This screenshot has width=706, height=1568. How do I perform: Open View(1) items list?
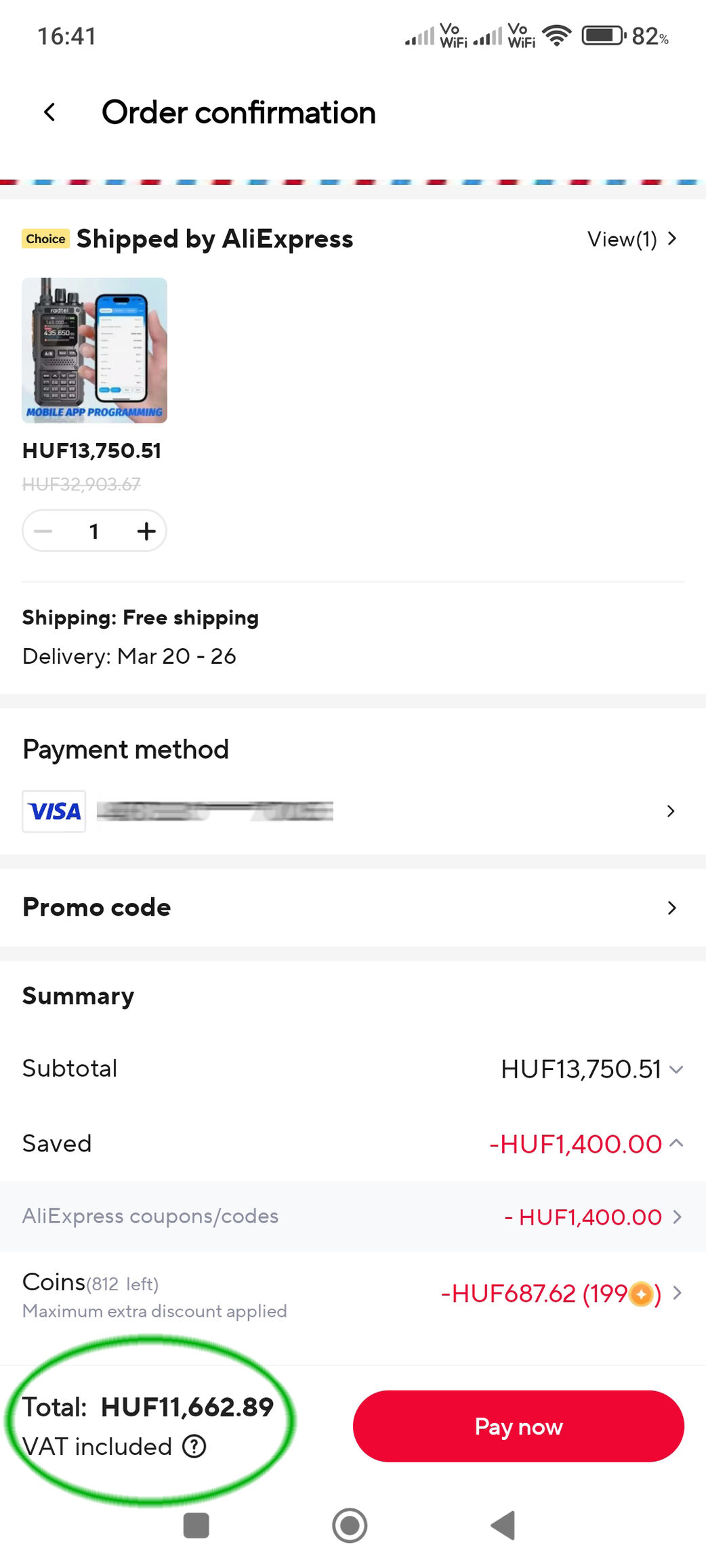point(631,239)
